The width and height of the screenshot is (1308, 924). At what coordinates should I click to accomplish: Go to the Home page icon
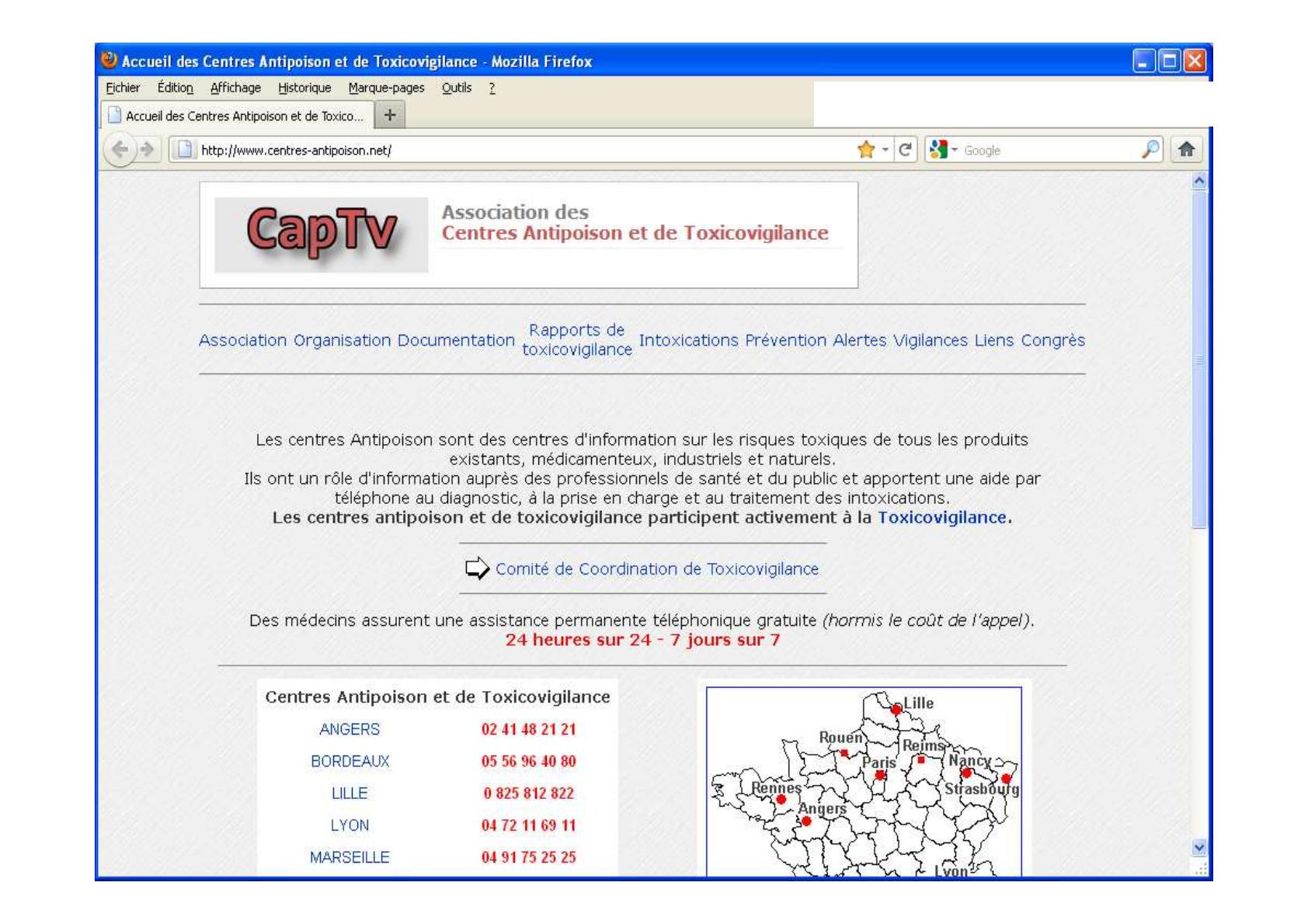(x=1186, y=149)
